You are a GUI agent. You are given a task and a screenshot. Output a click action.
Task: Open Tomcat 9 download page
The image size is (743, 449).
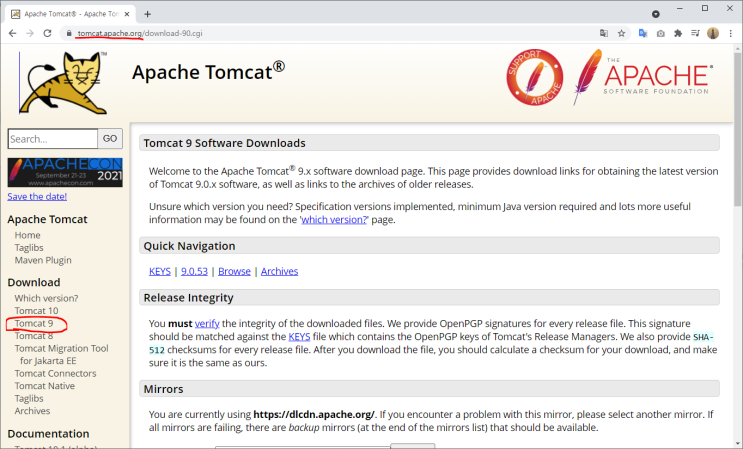(x=34, y=323)
